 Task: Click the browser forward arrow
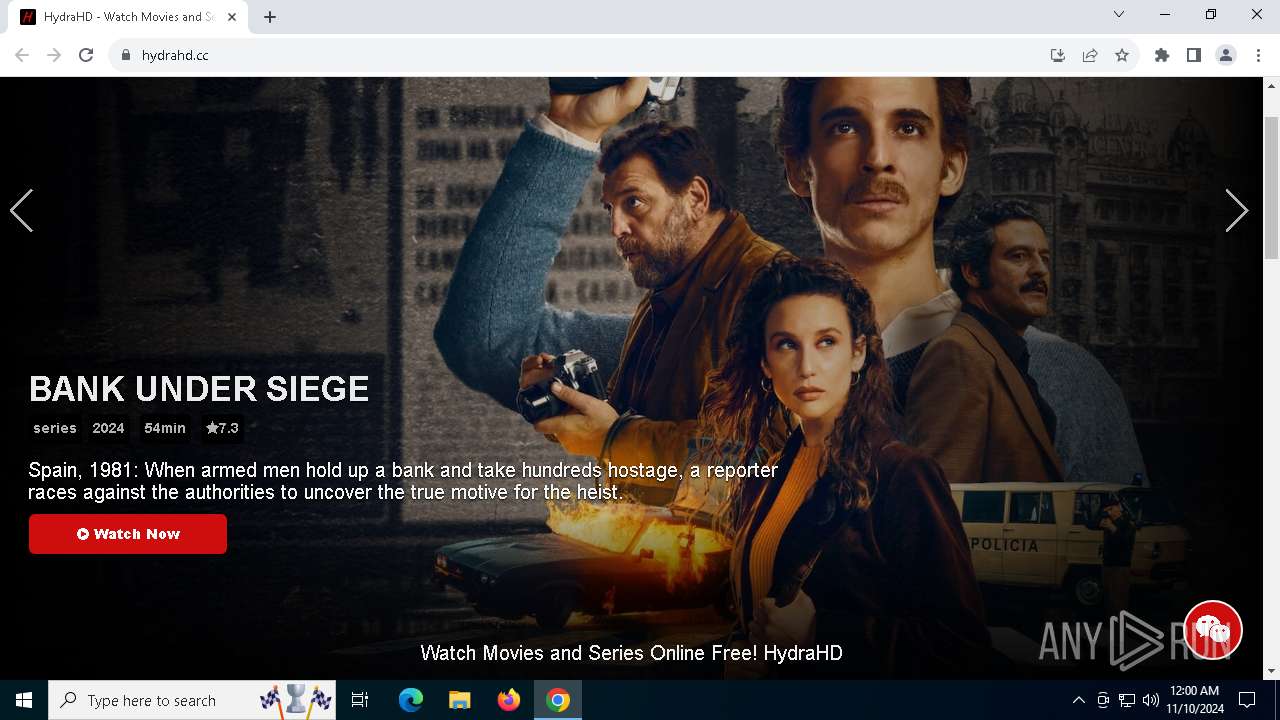[x=54, y=55]
